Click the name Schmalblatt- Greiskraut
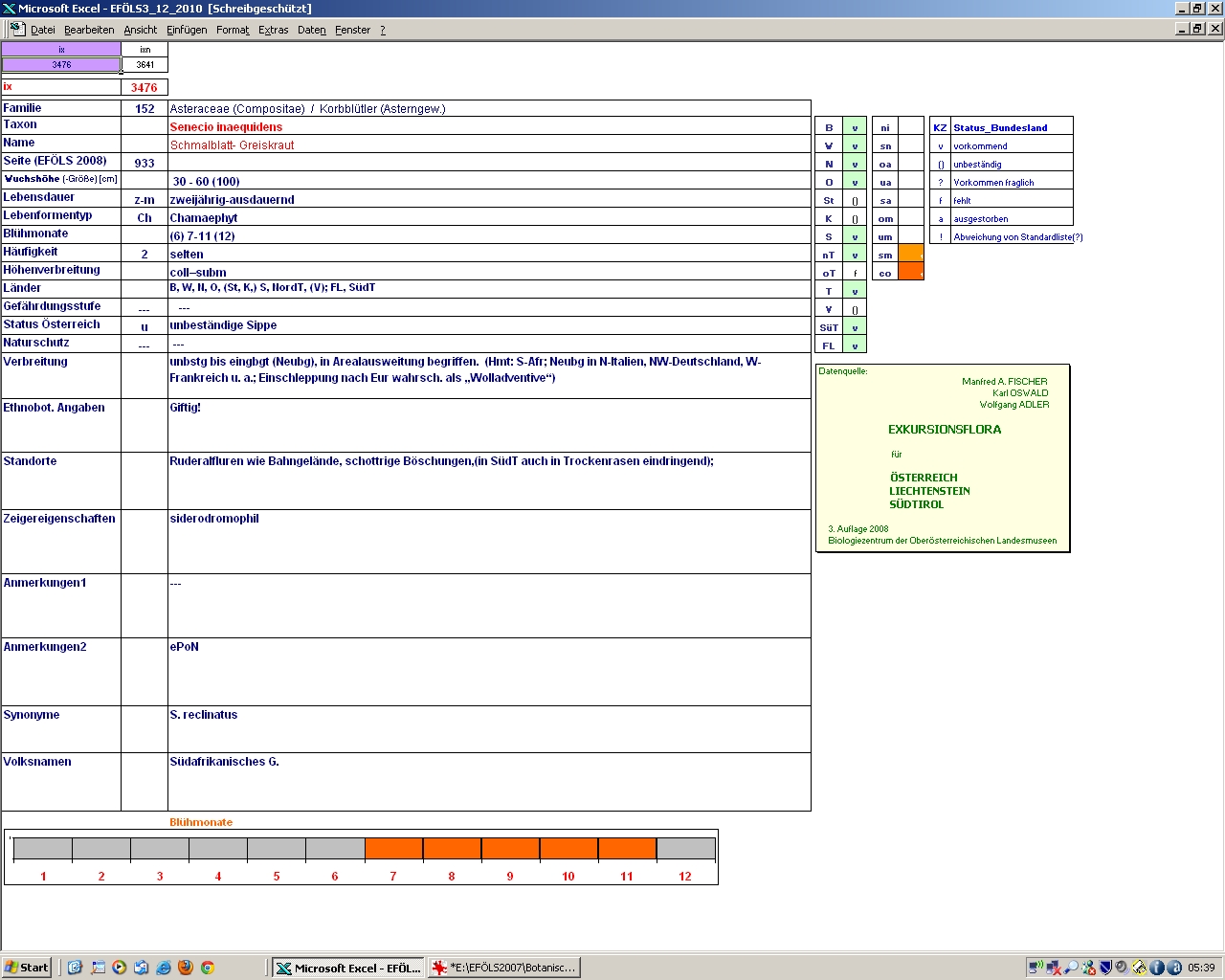 pos(232,145)
